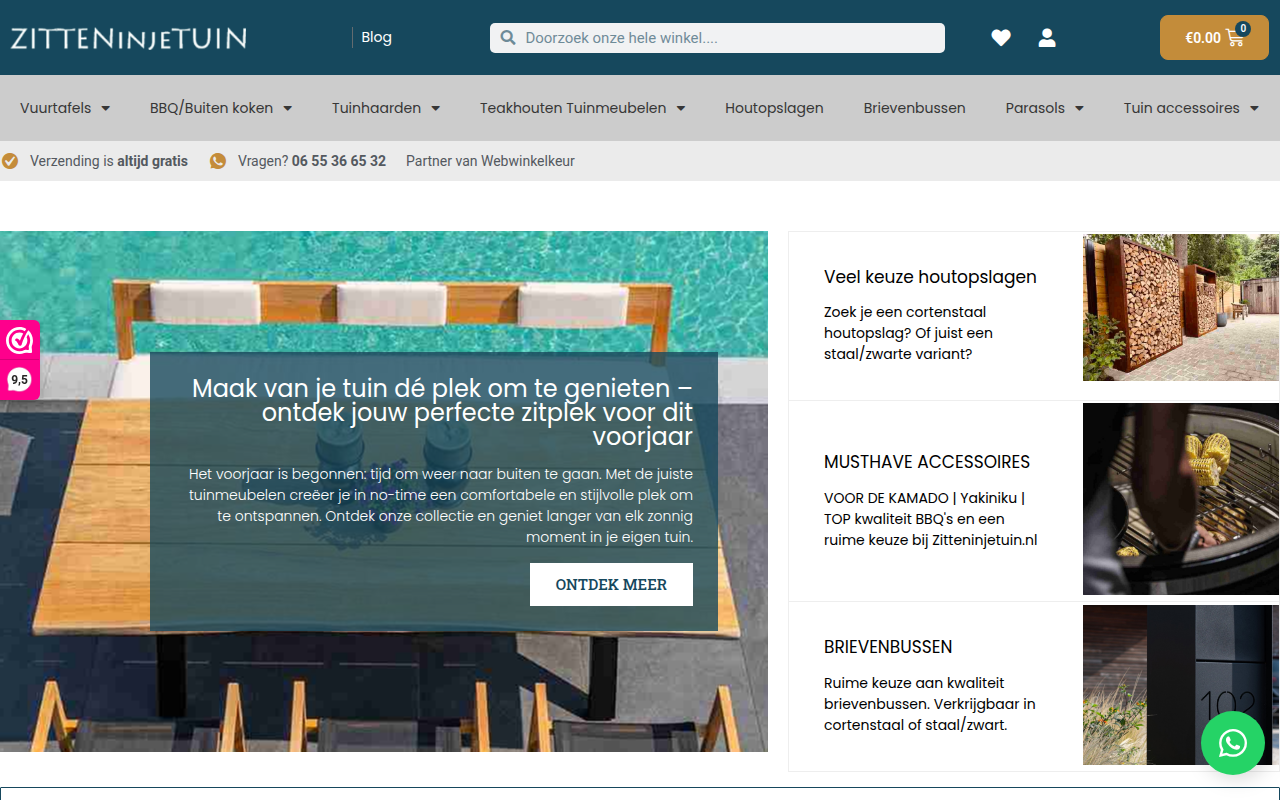Open the Parasols menu item
Image resolution: width=1280 pixels, height=800 pixels.
click(1035, 108)
